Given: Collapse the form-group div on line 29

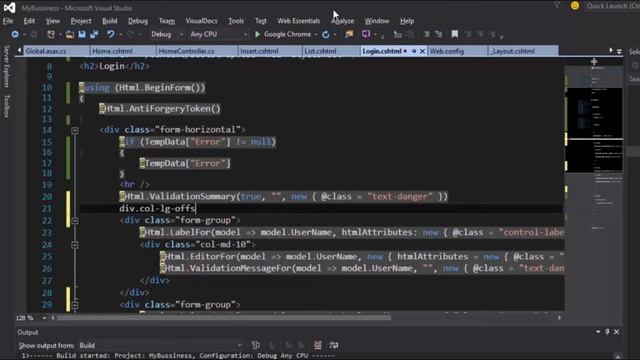Looking at the screenshot, I should tap(75, 305).
